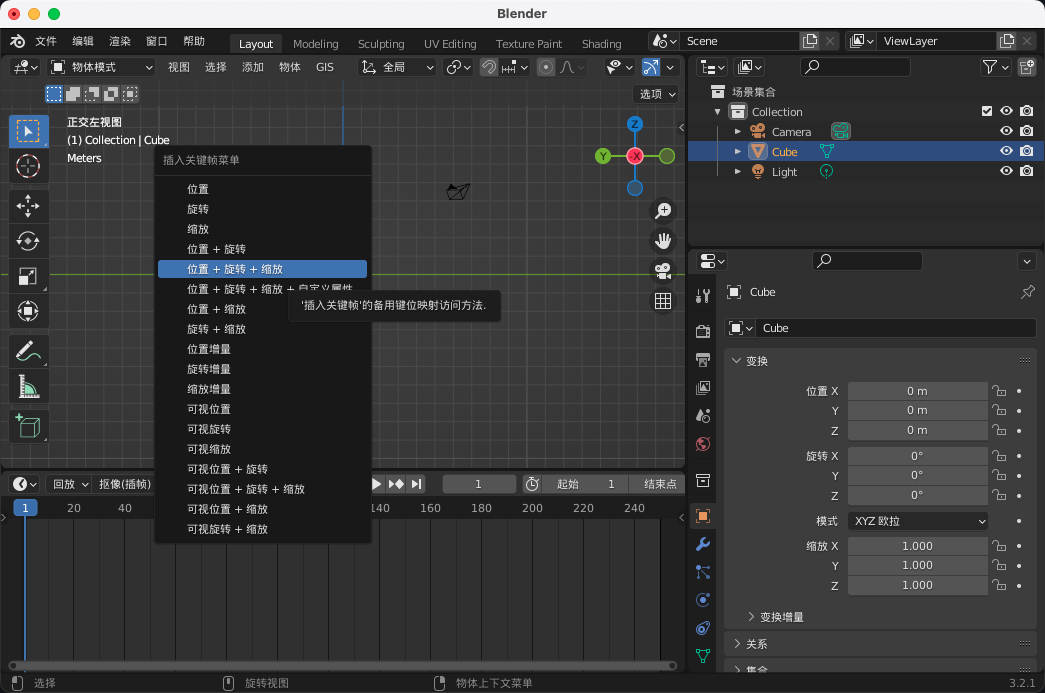Open the Object Data mesh tab
The image size is (1045, 693).
click(x=703, y=656)
